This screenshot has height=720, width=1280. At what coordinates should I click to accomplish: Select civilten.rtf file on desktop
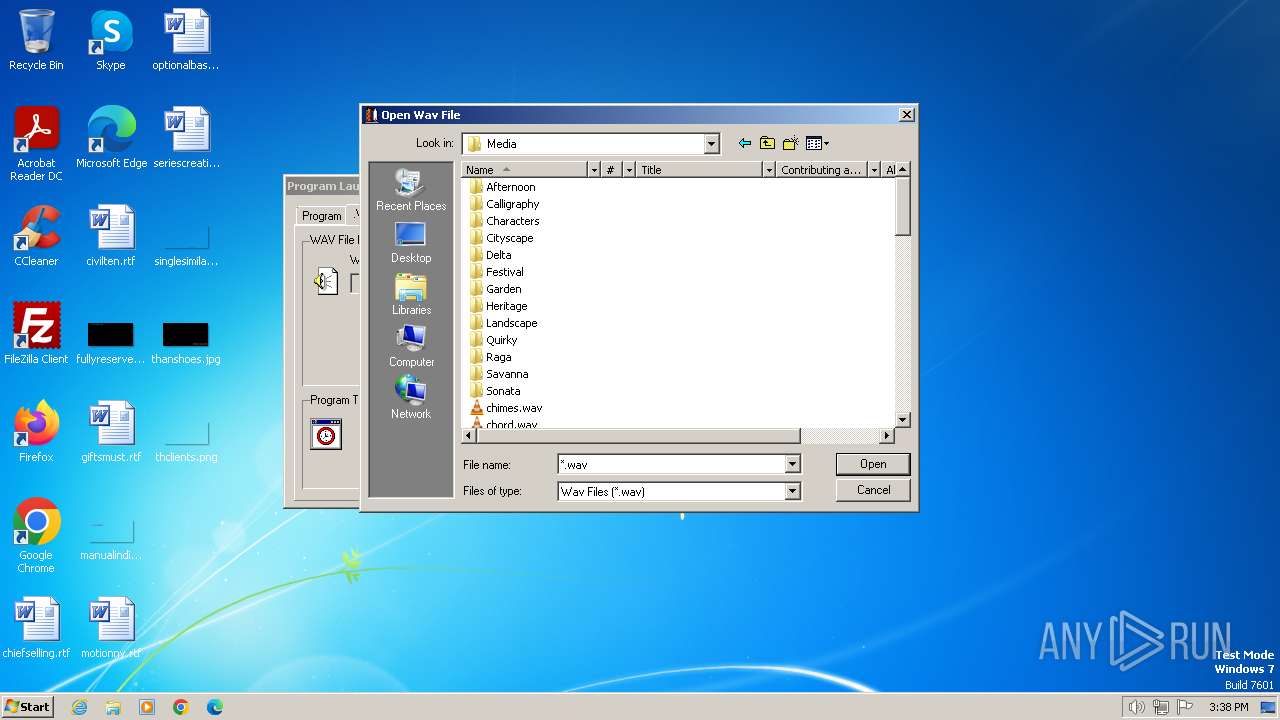pyautogui.click(x=110, y=236)
